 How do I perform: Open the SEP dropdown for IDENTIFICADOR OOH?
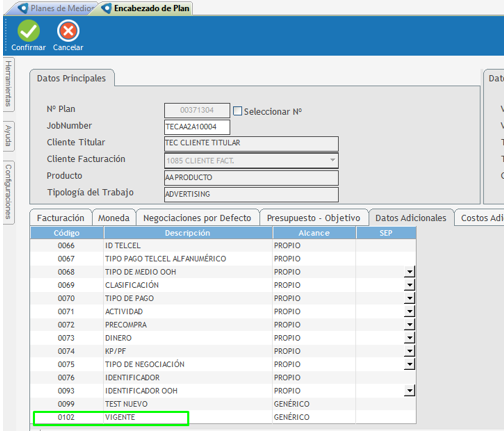tap(409, 390)
